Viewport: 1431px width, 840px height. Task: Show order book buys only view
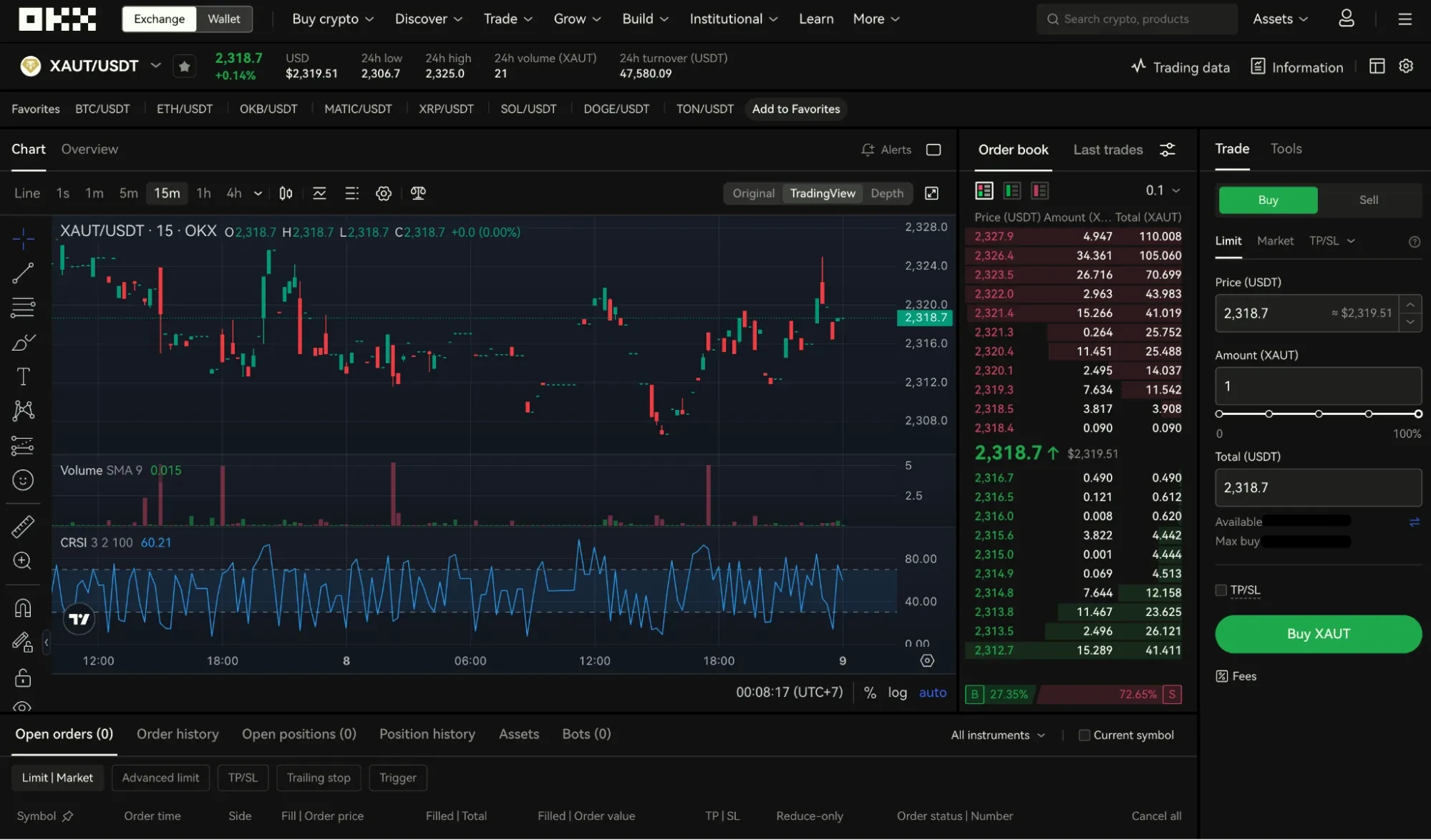click(x=1012, y=190)
